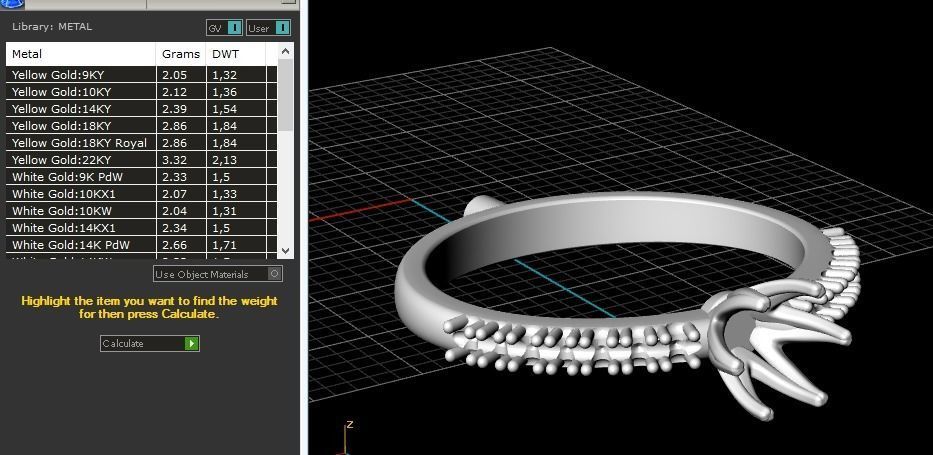Click the Calculate button

[149, 343]
